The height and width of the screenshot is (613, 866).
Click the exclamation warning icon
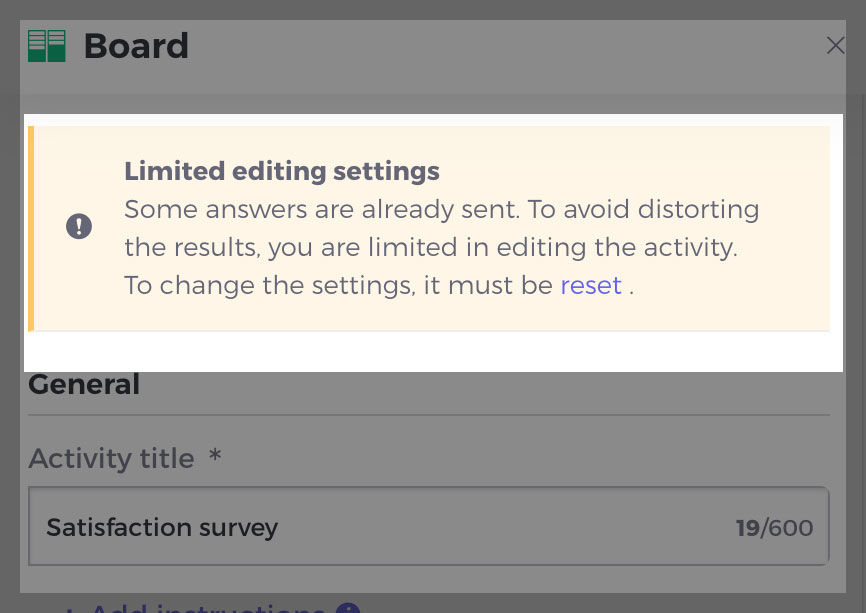pos(79,226)
